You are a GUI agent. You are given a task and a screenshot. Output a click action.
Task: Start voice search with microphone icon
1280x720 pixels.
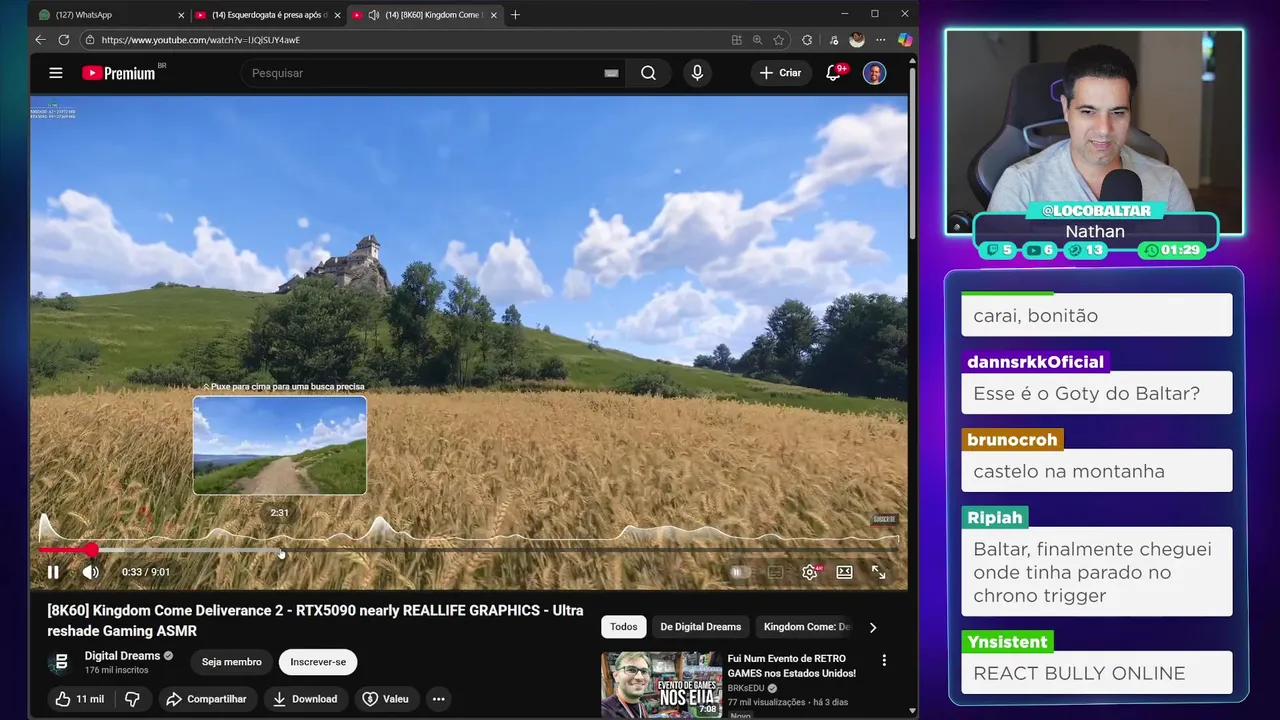697,73
